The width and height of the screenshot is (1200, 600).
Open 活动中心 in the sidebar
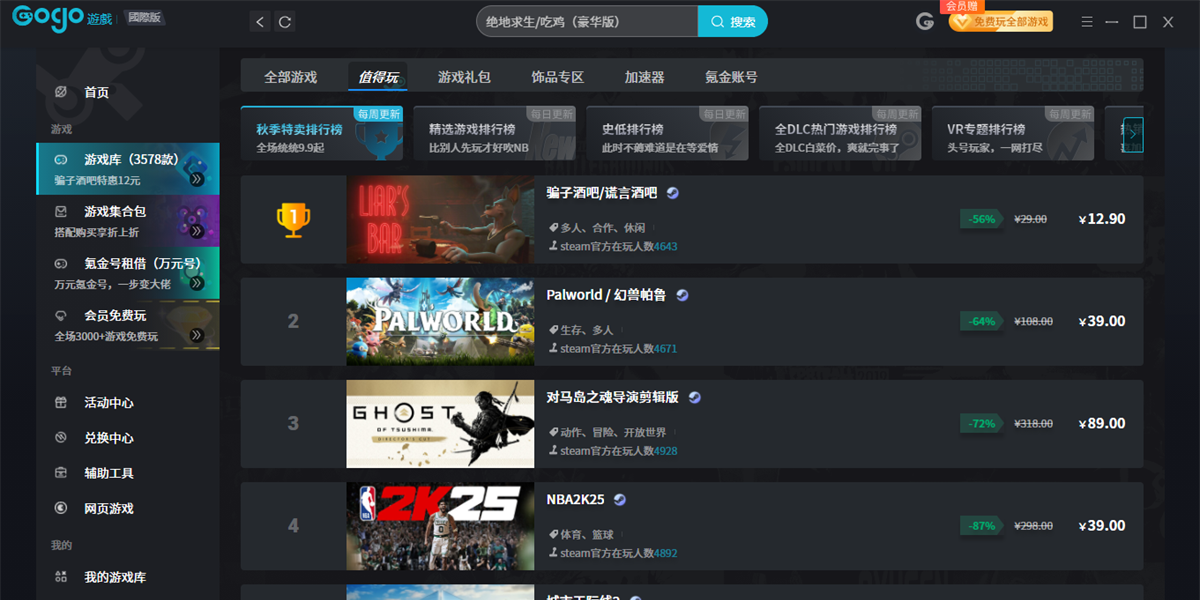point(108,403)
